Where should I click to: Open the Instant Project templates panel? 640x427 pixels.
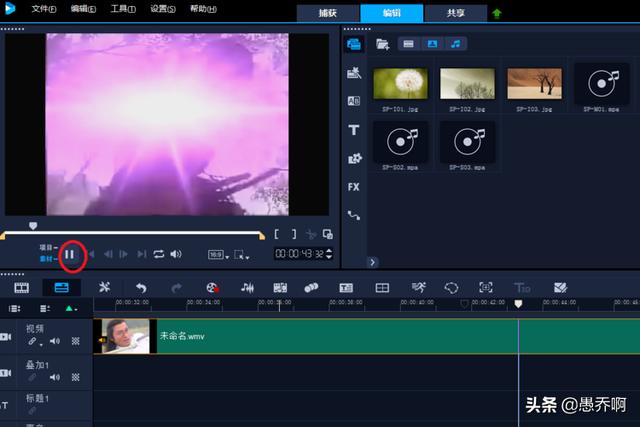354,73
